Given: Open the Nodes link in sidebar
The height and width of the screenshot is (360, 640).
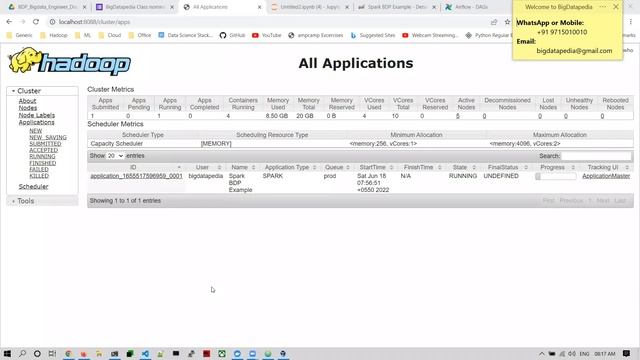Looking at the screenshot, I should (28, 108).
